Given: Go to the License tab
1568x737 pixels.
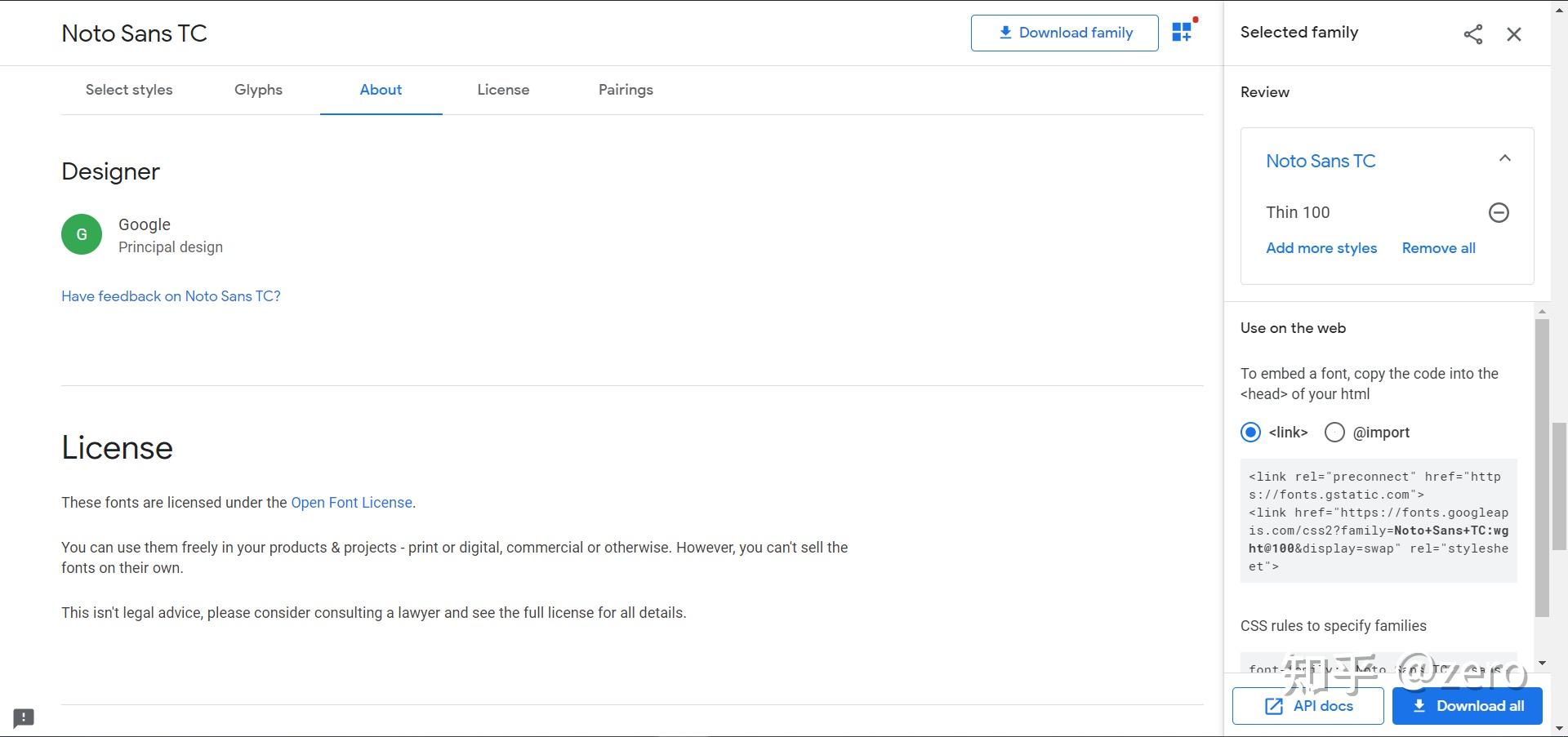Looking at the screenshot, I should click(x=503, y=90).
